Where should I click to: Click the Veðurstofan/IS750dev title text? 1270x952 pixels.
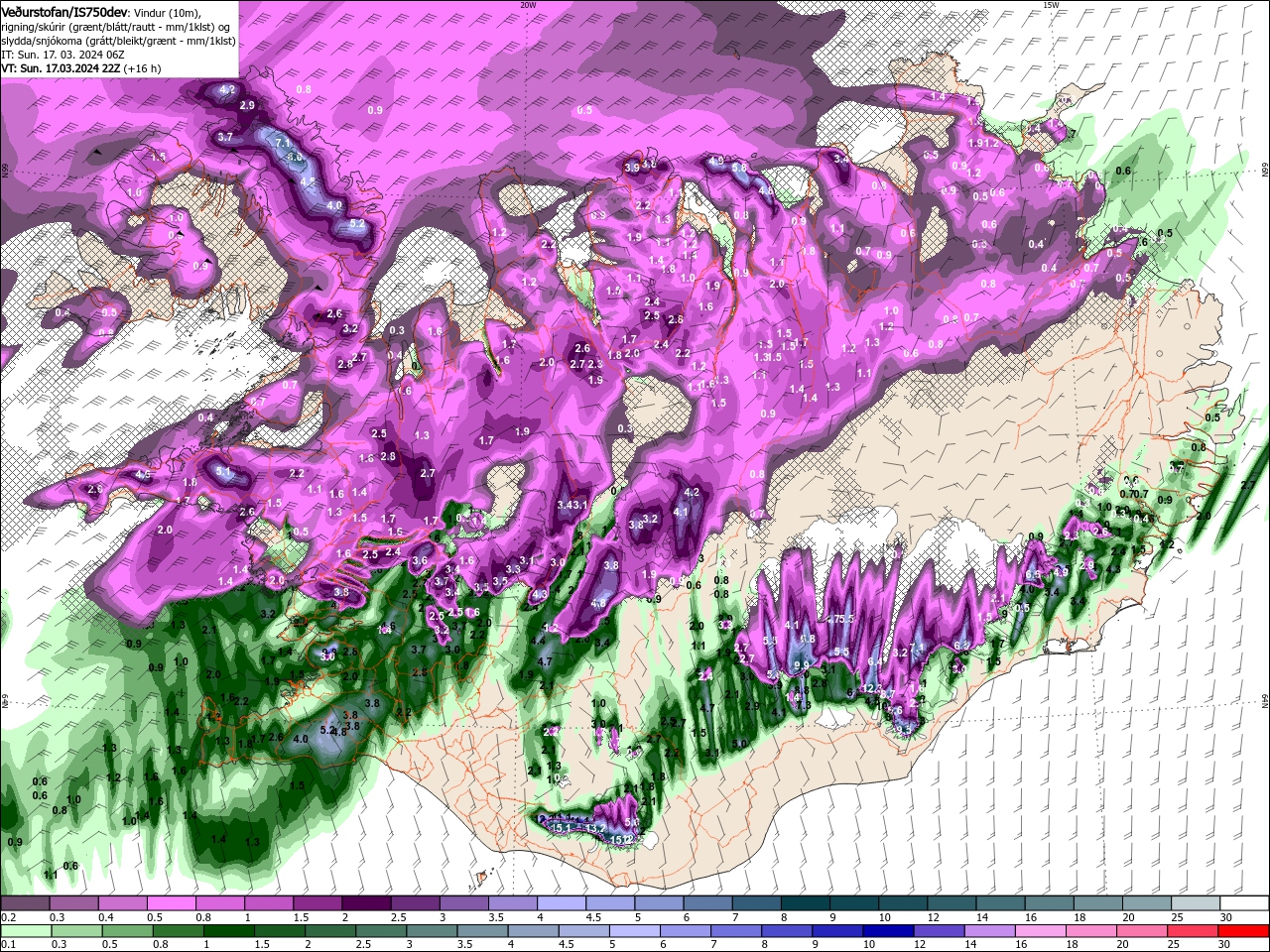(64, 11)
